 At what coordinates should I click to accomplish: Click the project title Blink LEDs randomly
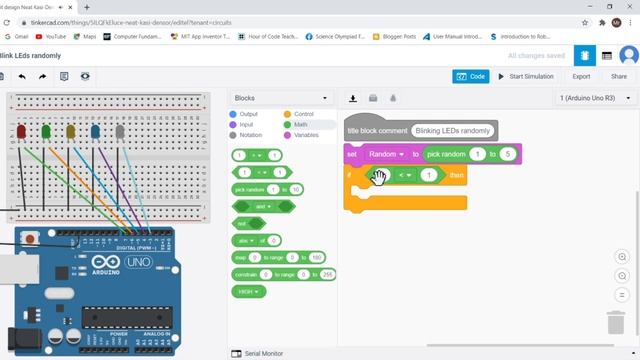(x=30, y=56)
